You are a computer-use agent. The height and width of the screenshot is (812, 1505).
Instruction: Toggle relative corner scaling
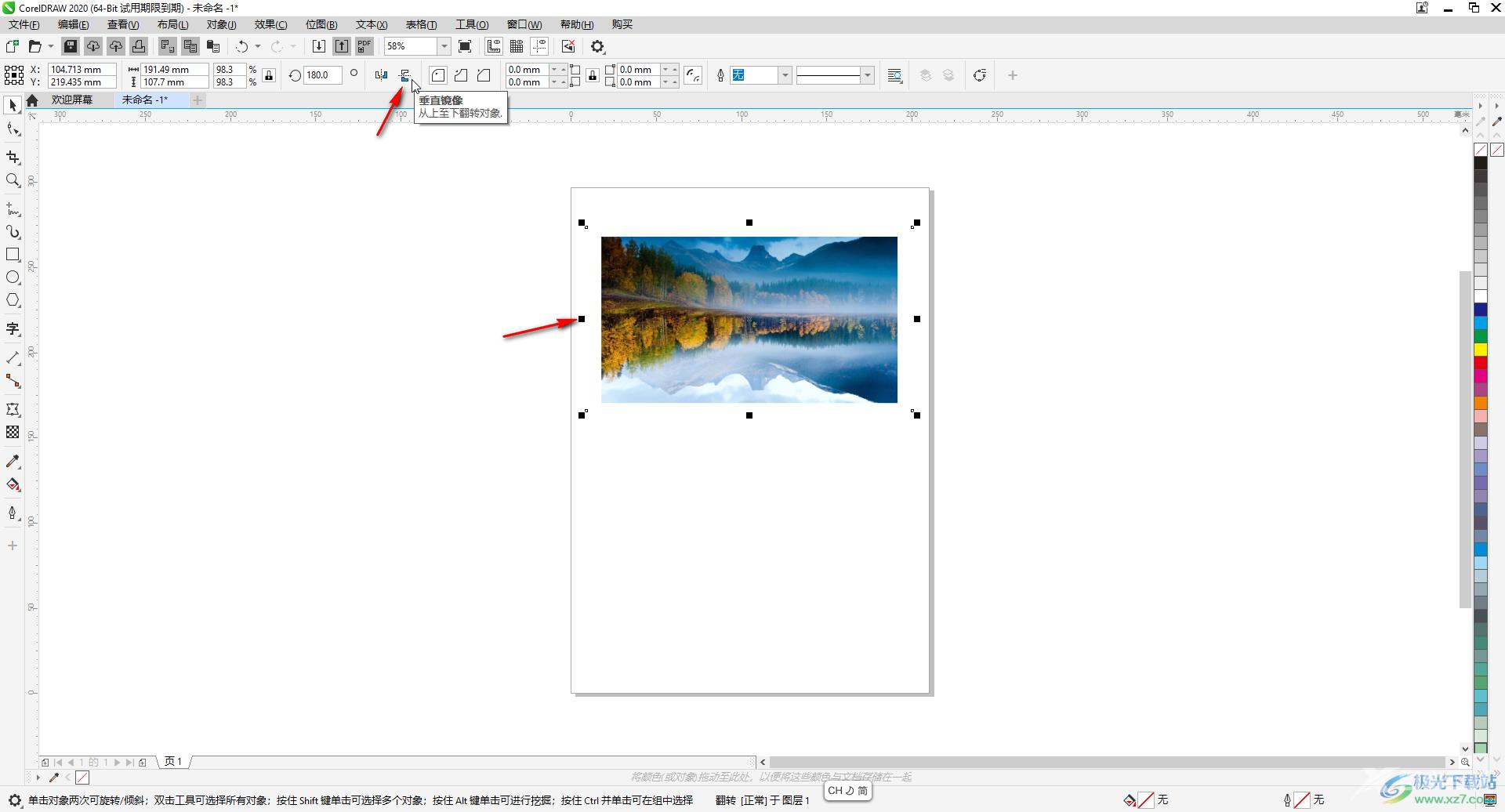[693, 75]
